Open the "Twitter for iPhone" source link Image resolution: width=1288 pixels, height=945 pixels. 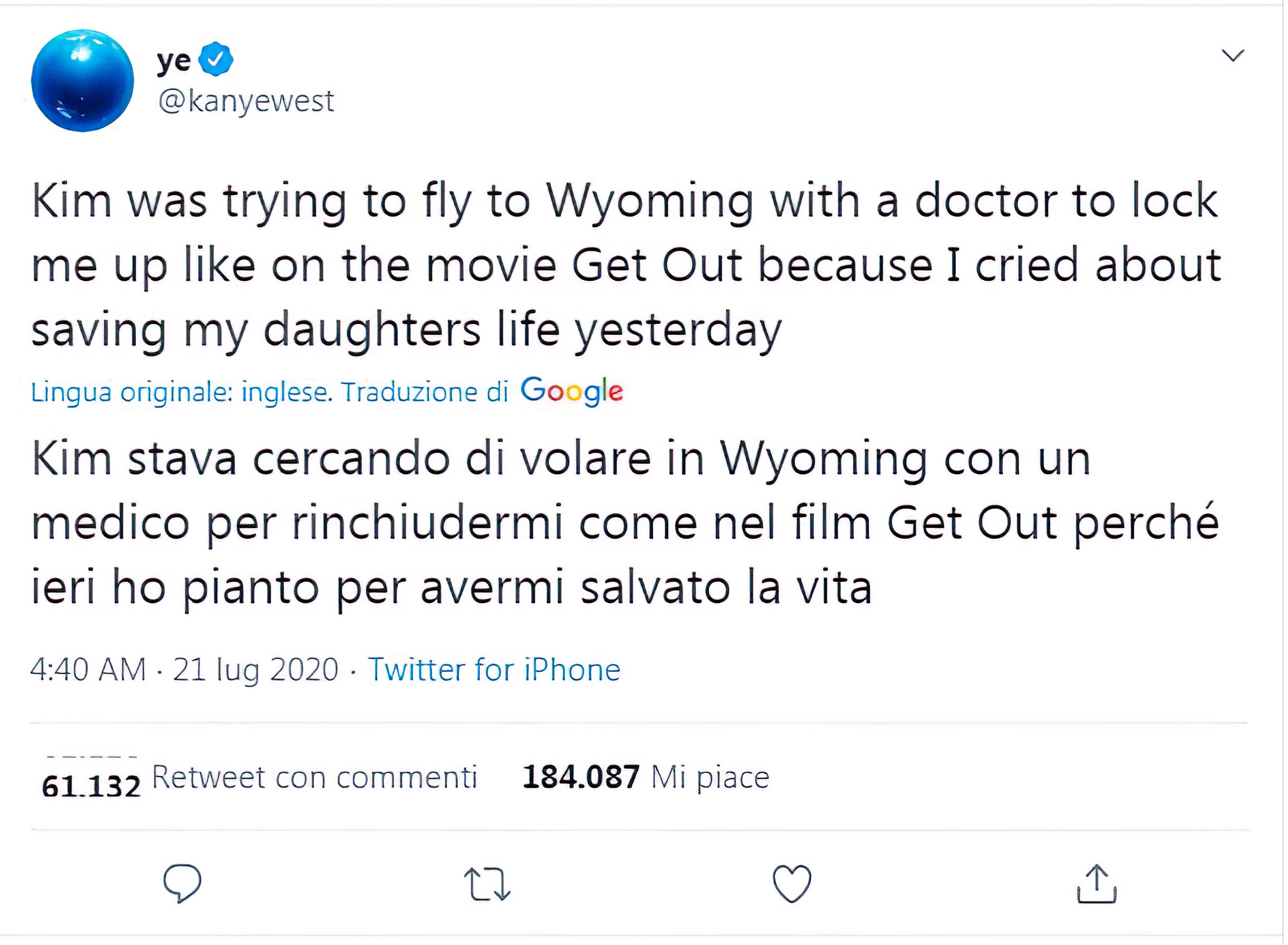[x=494, y=669]
